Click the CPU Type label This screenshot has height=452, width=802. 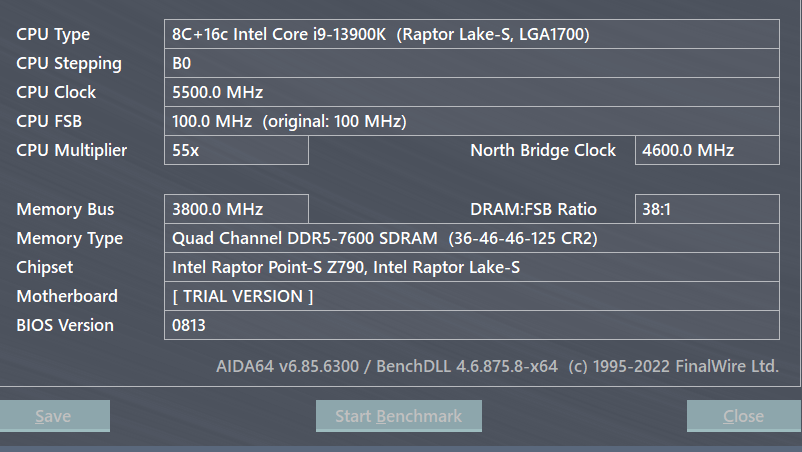[53, 34]
